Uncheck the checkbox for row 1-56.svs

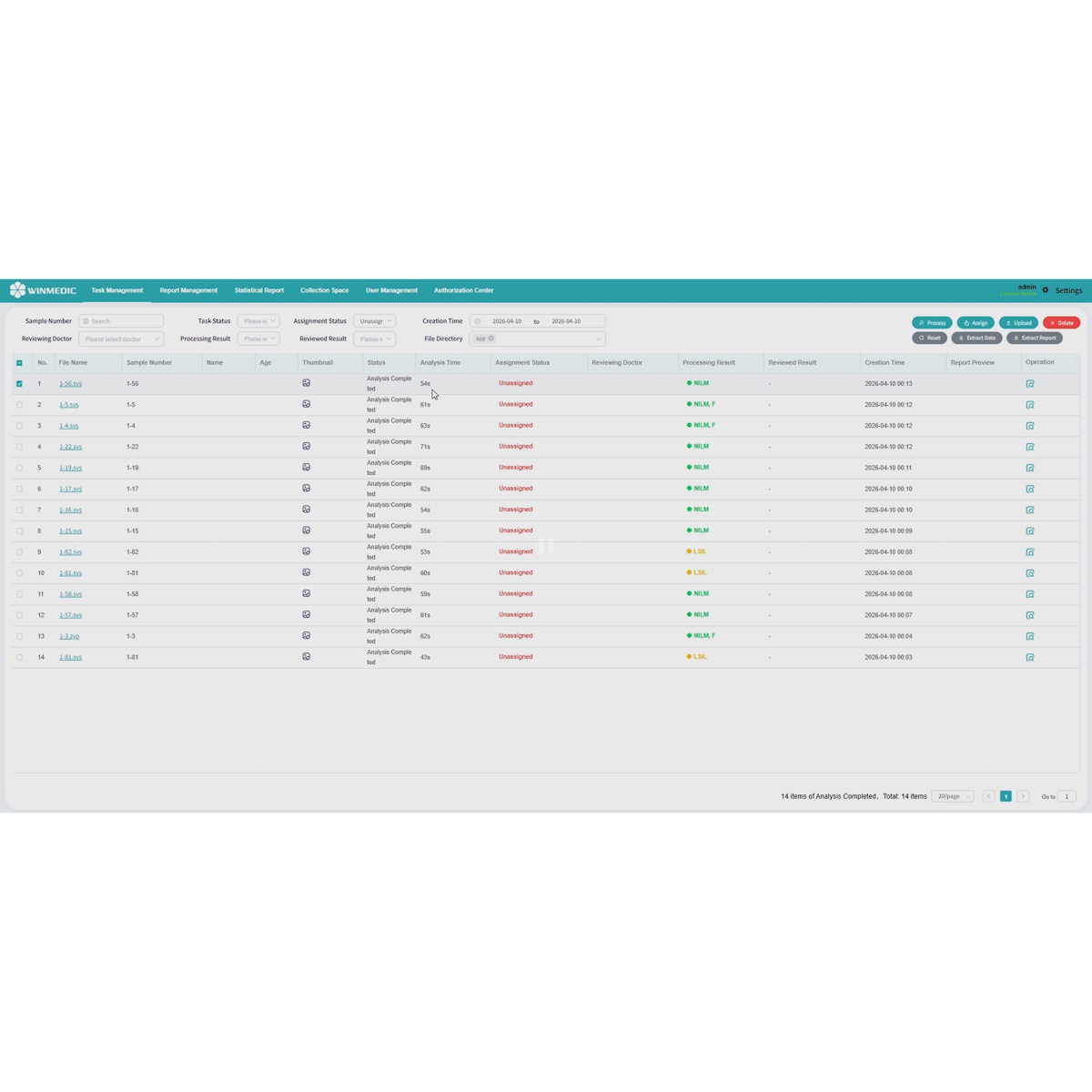[19, 384]
